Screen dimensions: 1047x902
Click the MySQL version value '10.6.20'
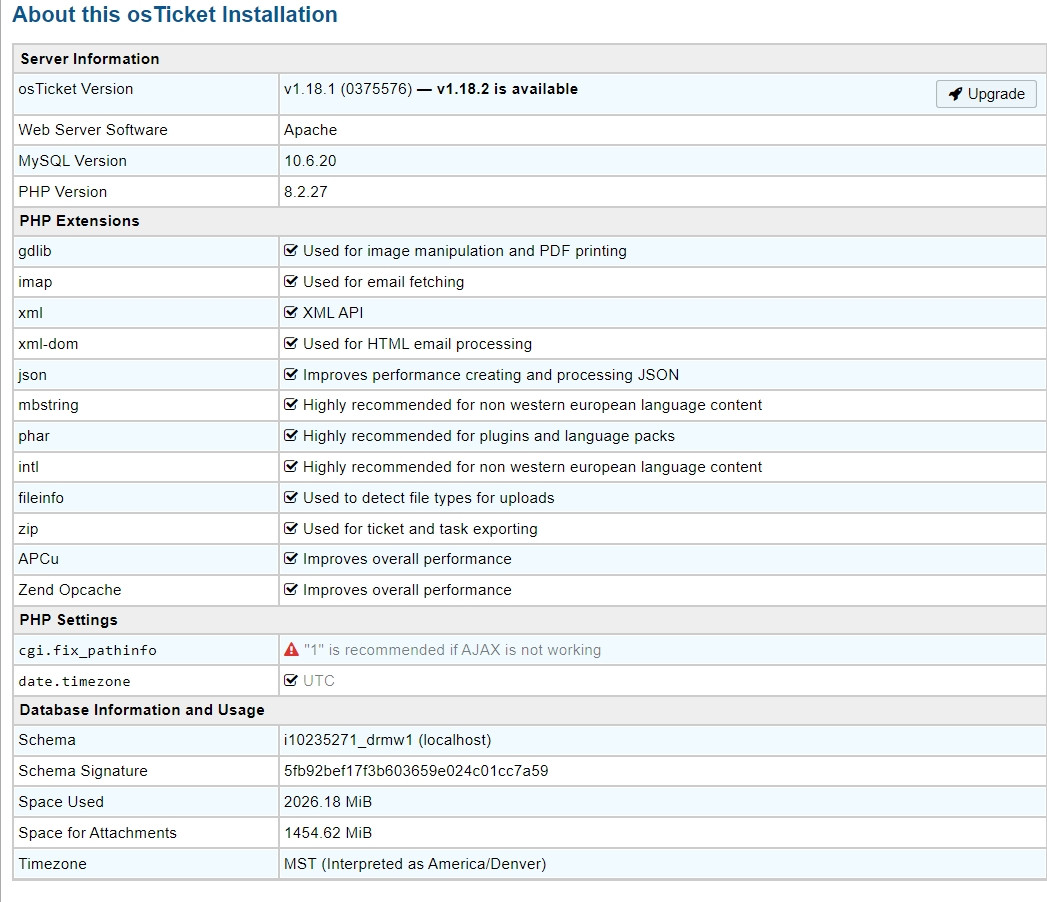(310, 161)
